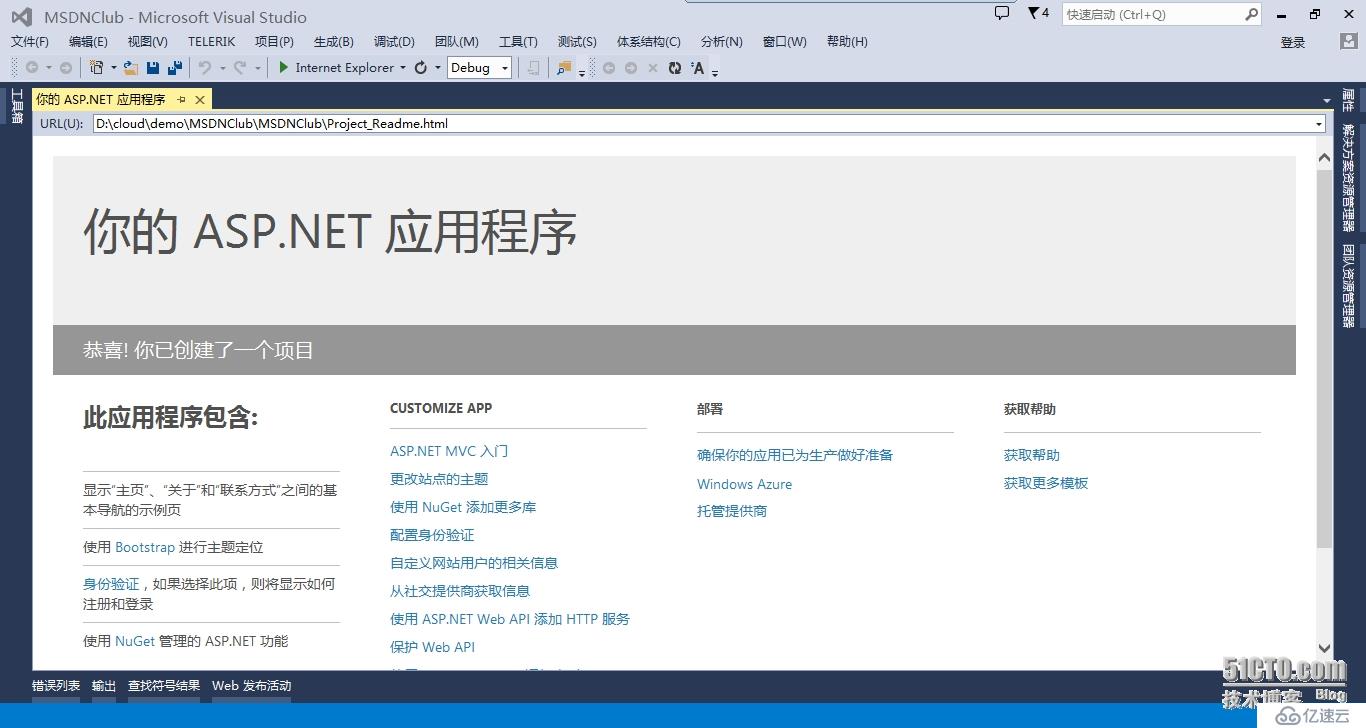Open the New Project dropdown arrow
The height and width of the screenshot is (728, 1366).
[x=113, y=68]
